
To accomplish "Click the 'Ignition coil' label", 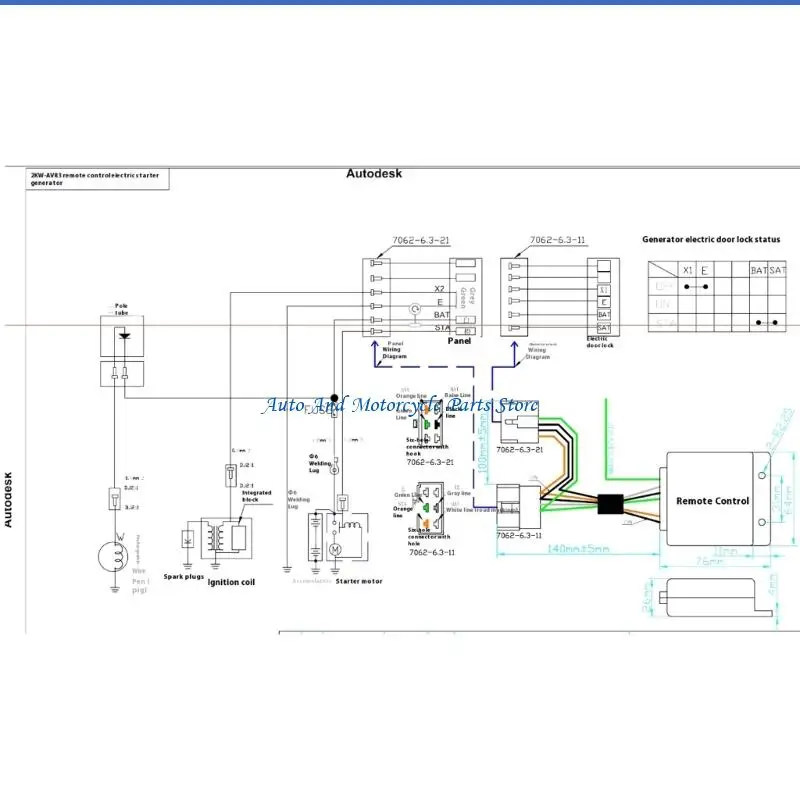I will 231,582.
